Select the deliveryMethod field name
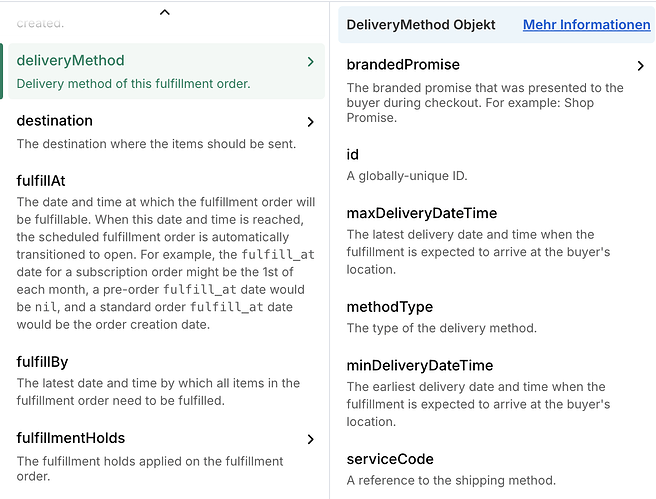The width and height of the screenshot is (656, 499). click(x=70, y=61)
